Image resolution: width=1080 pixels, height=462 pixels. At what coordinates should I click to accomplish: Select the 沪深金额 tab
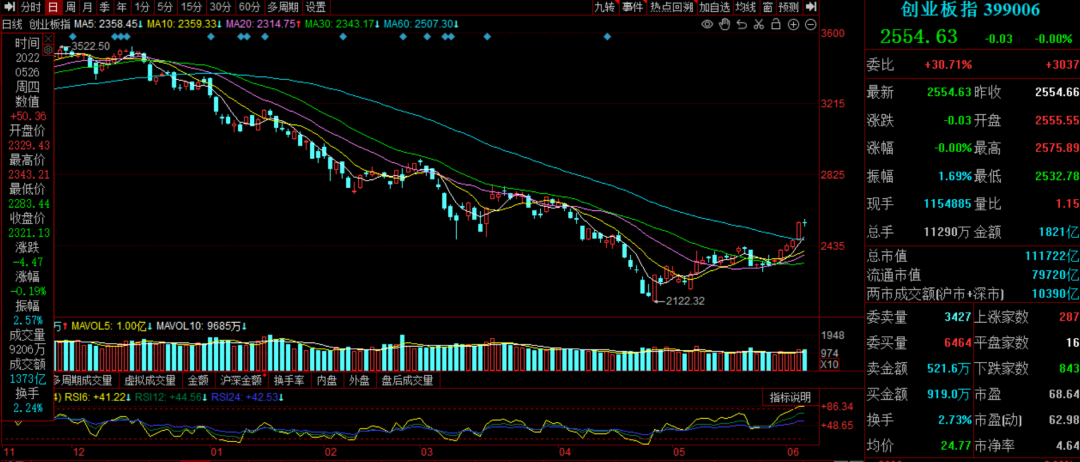point(241,379)
